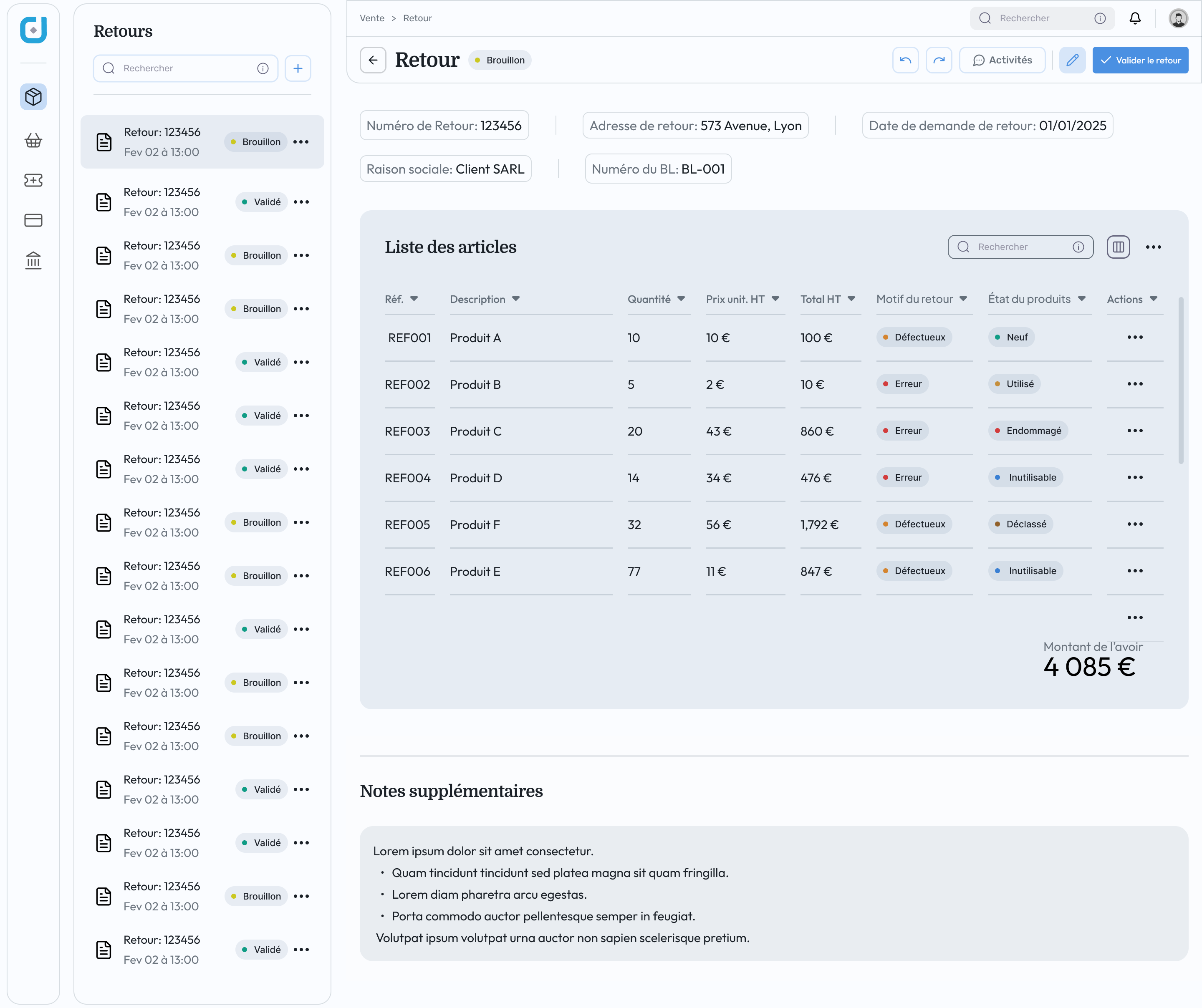Screen dimensions: 1202x1008
Task: Open options of selected first return item
Action: point(300,142)
